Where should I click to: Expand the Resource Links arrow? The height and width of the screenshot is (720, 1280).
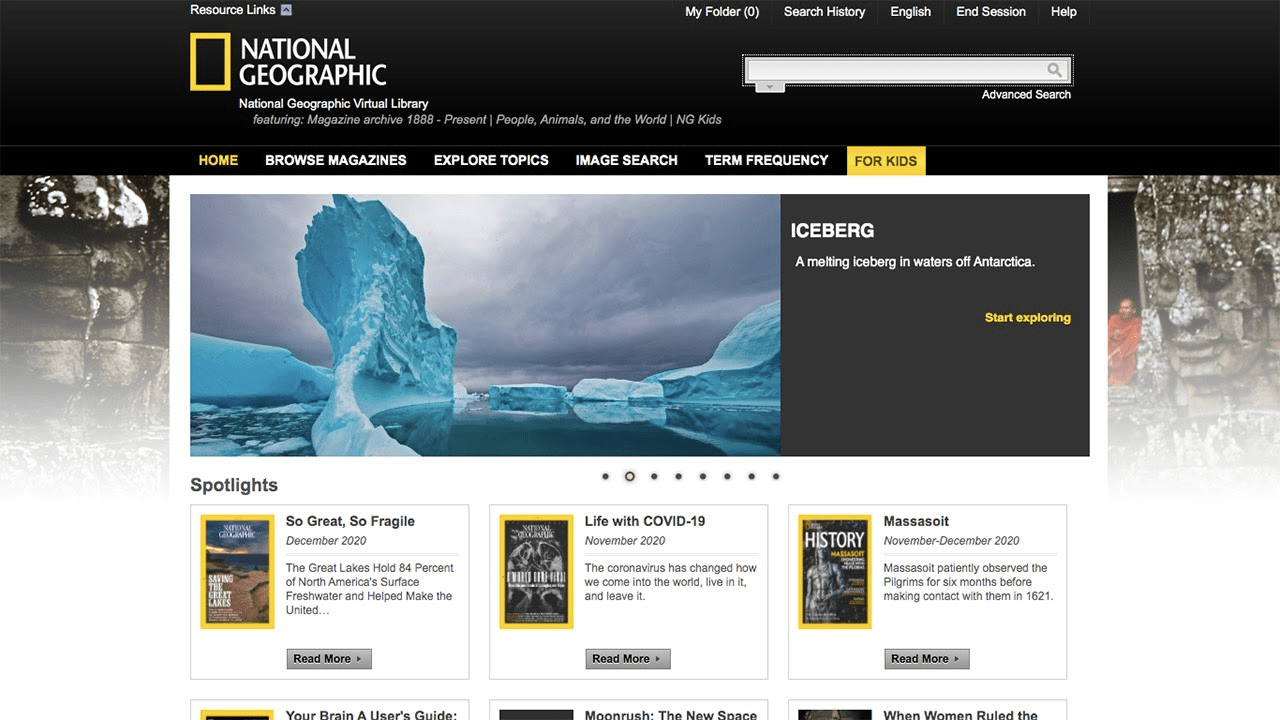(x=287, y=11)
